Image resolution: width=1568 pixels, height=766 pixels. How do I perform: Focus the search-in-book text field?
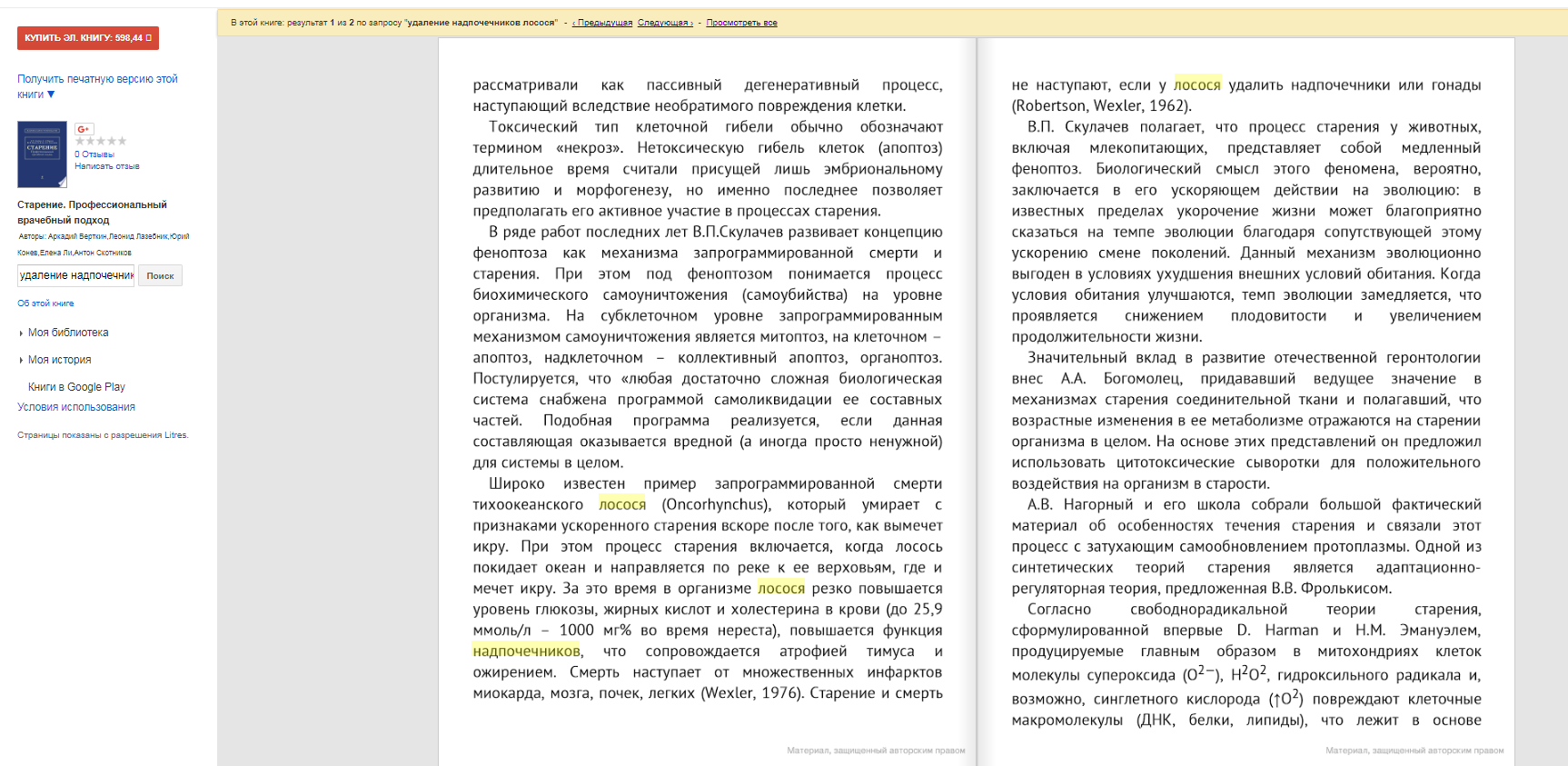click(x=75, y=275)
